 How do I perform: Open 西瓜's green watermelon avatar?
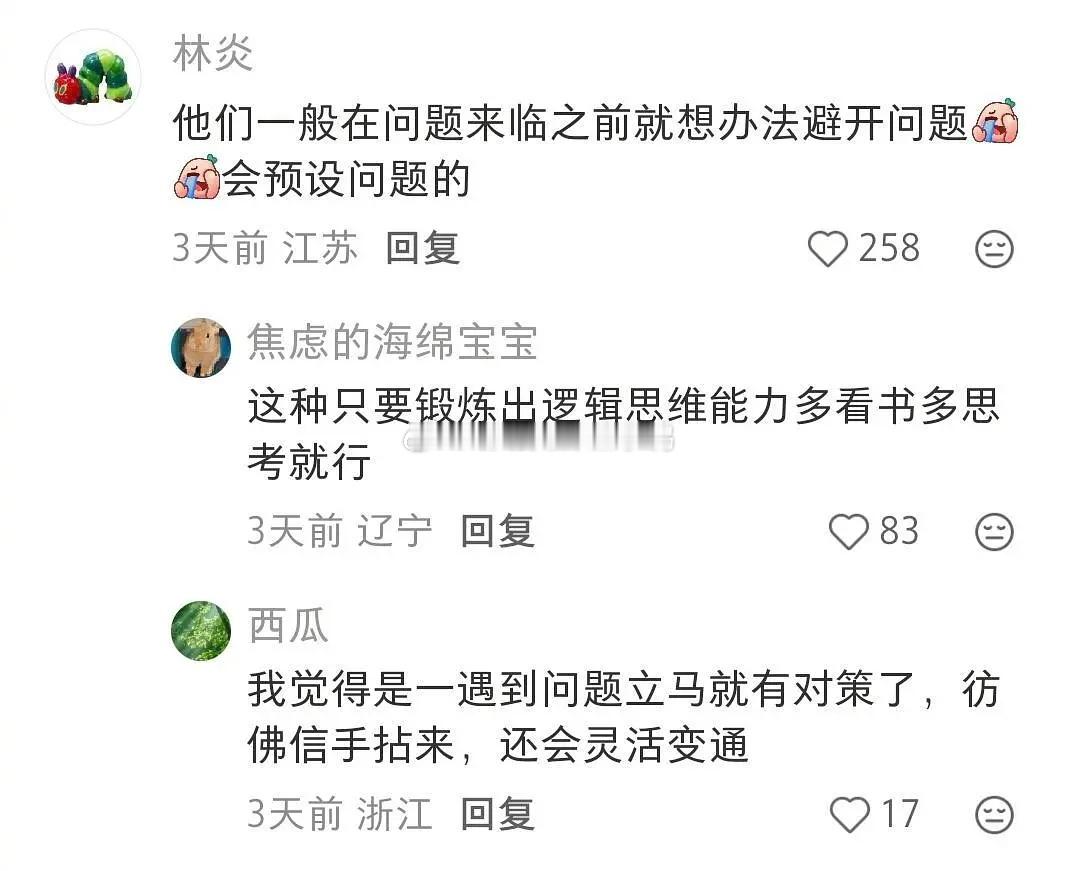click(201, 631)
